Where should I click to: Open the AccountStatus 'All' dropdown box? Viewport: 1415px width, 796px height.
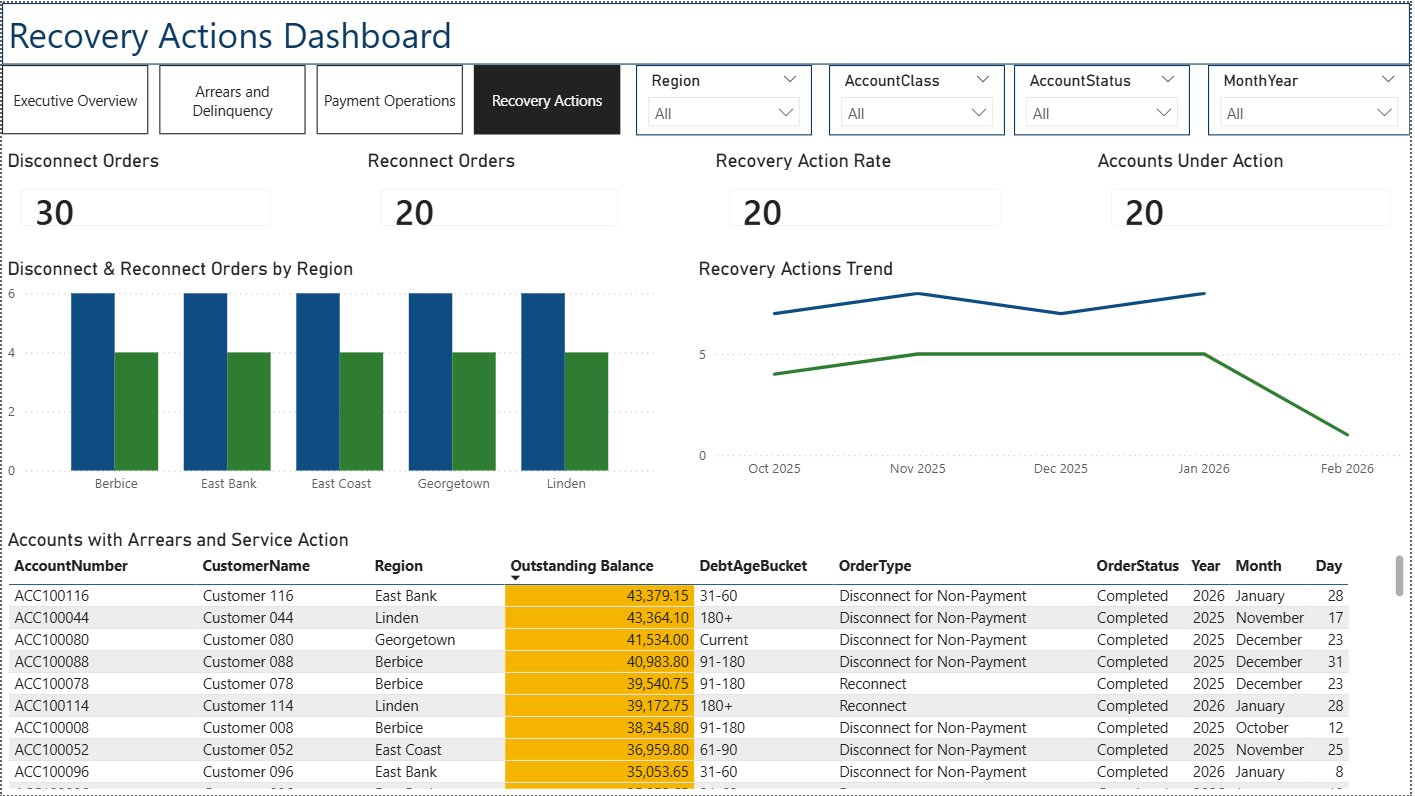click(1102, 113)
